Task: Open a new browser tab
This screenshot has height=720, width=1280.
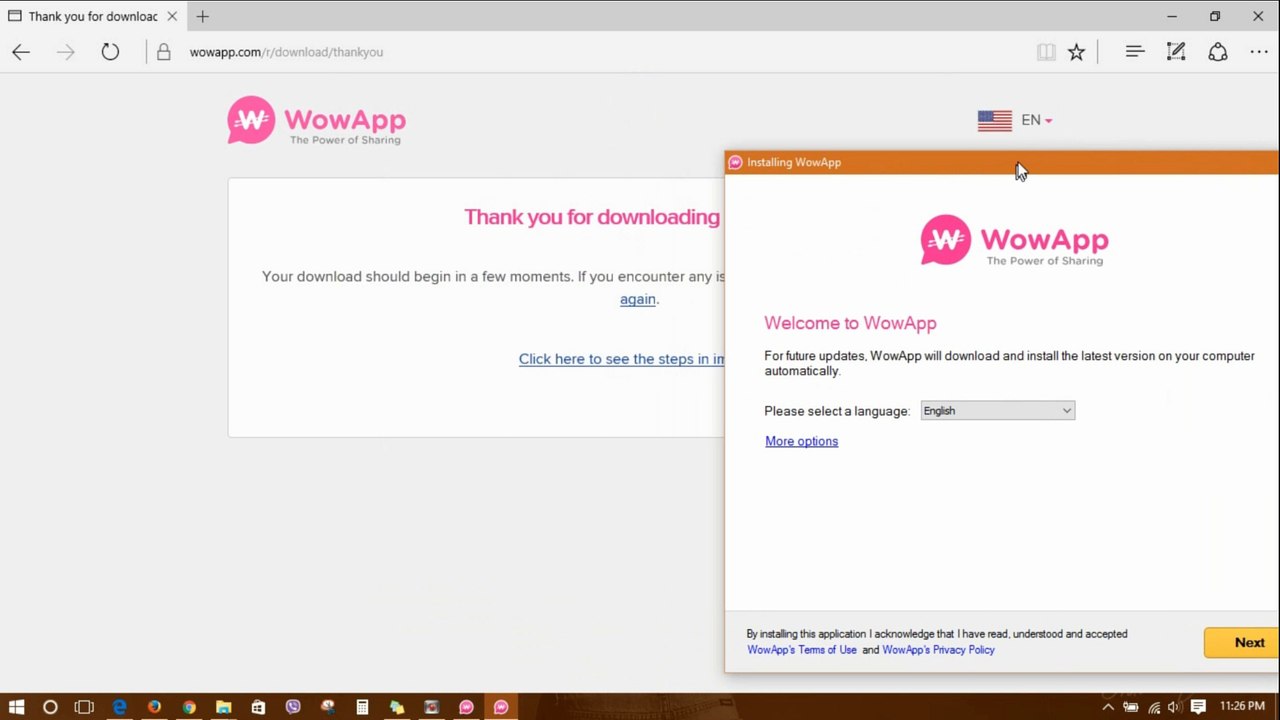Action: click(x=203, y=16)
